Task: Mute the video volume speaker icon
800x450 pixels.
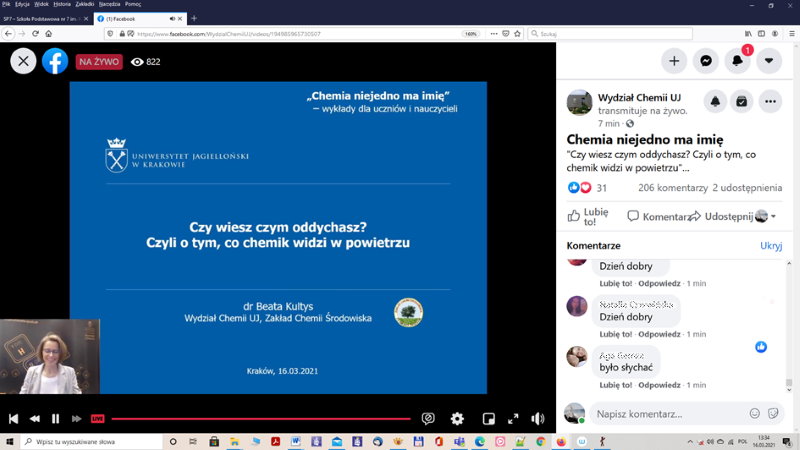Action: point(538,419)
